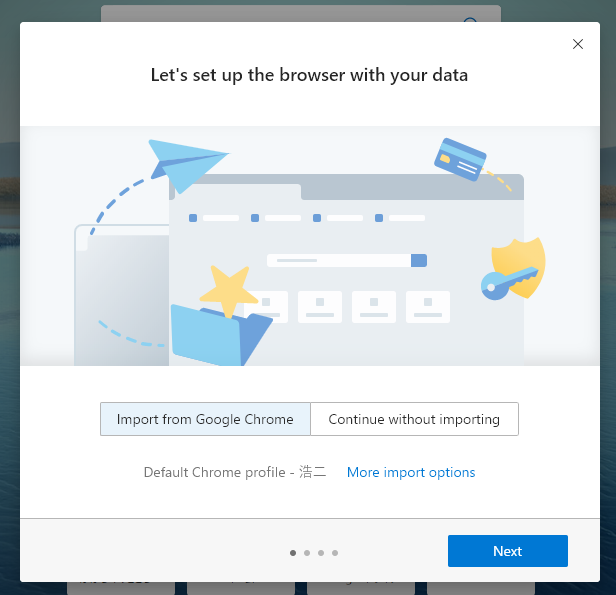Image resolution: width=616 pixels, height=595 pixels.
Task: Click the third page indicator dot
Action: [x=321, y=553]
